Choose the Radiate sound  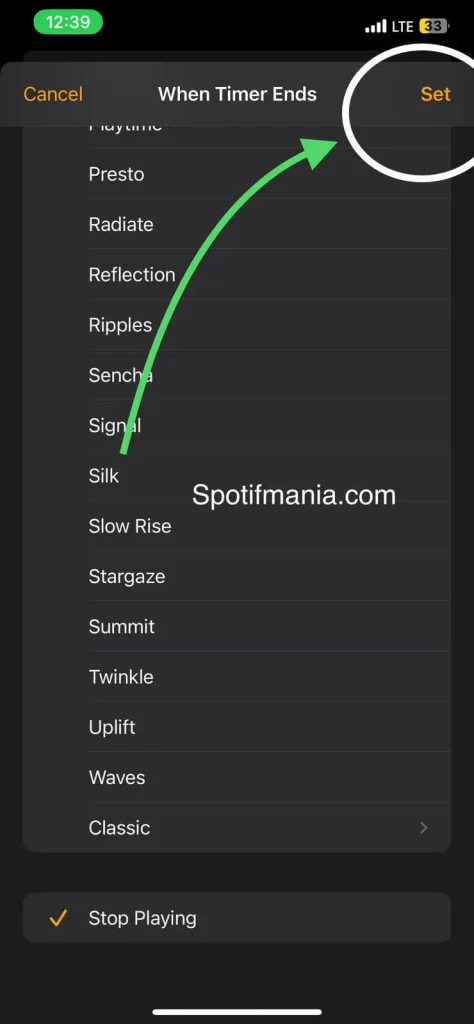[x=237, y=224]
